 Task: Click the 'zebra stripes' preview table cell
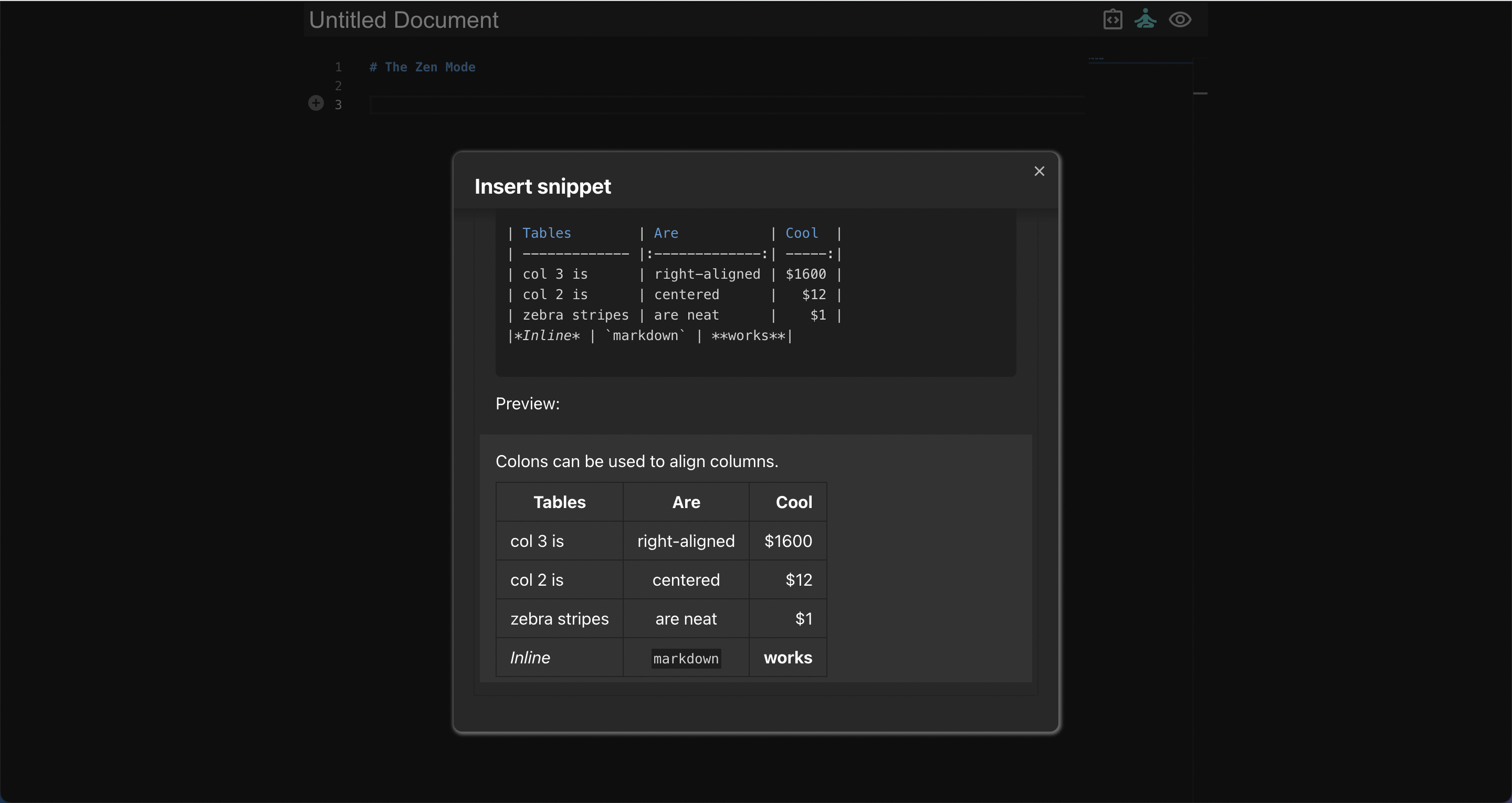(559, 619)
